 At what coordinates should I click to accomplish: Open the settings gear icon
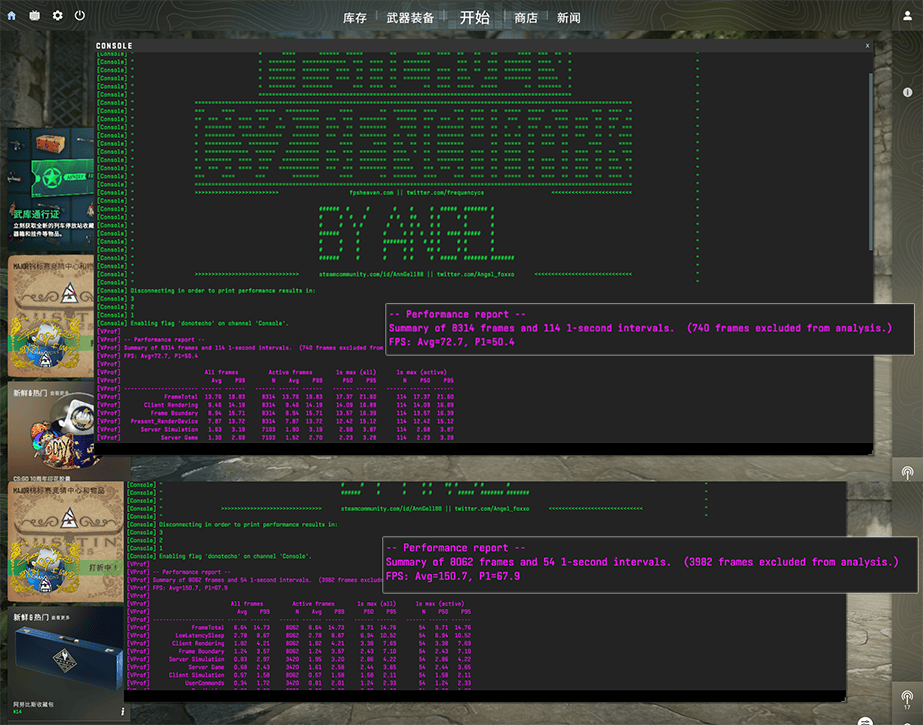[57, 15]
